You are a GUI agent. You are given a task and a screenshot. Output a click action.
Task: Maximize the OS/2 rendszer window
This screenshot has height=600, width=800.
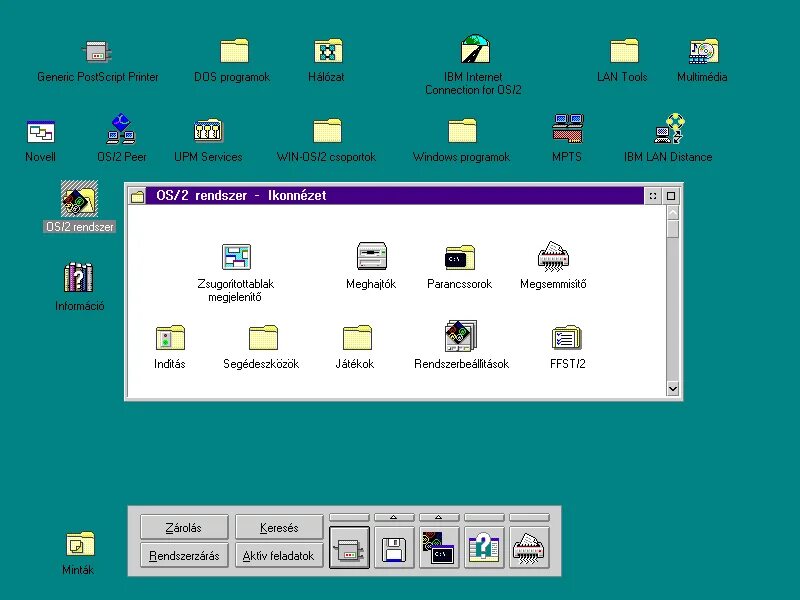pyautogui.click(x=671, y=196)
